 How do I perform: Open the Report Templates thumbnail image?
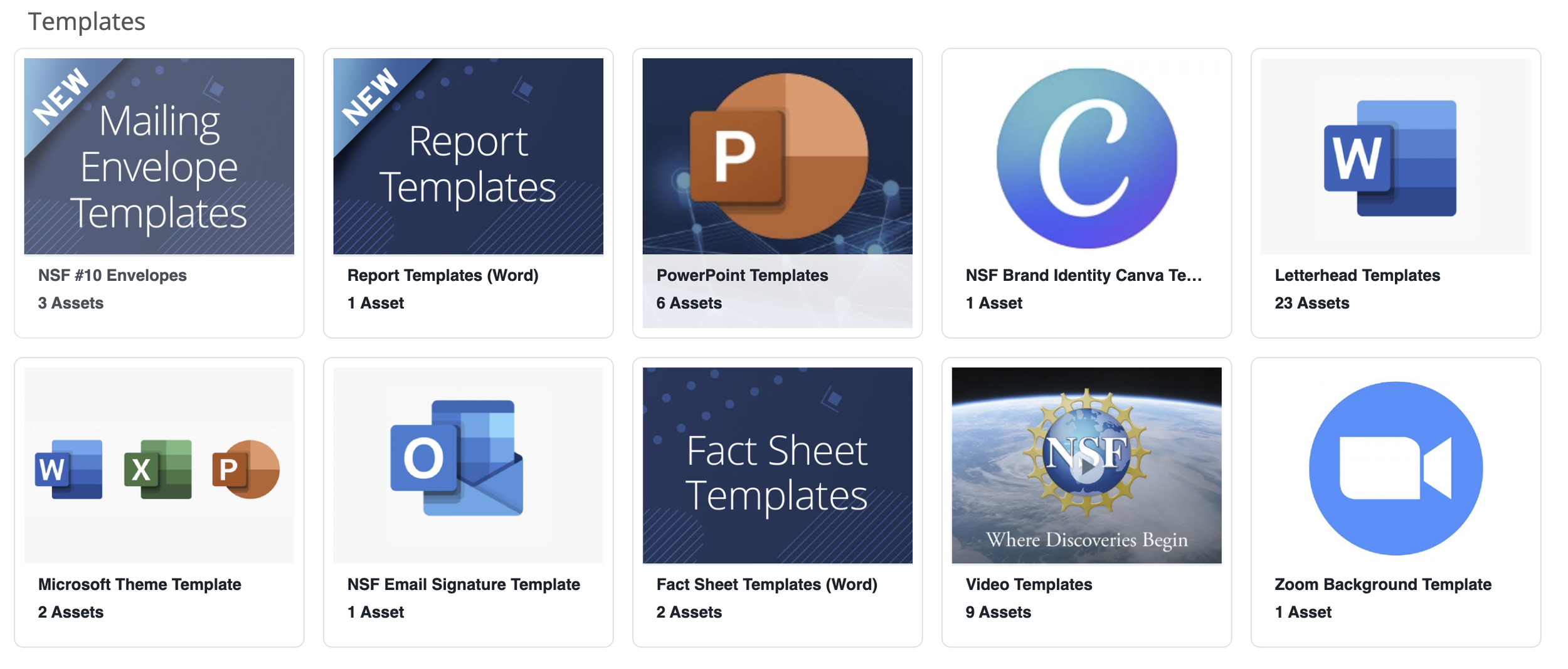tap(468, 156)
